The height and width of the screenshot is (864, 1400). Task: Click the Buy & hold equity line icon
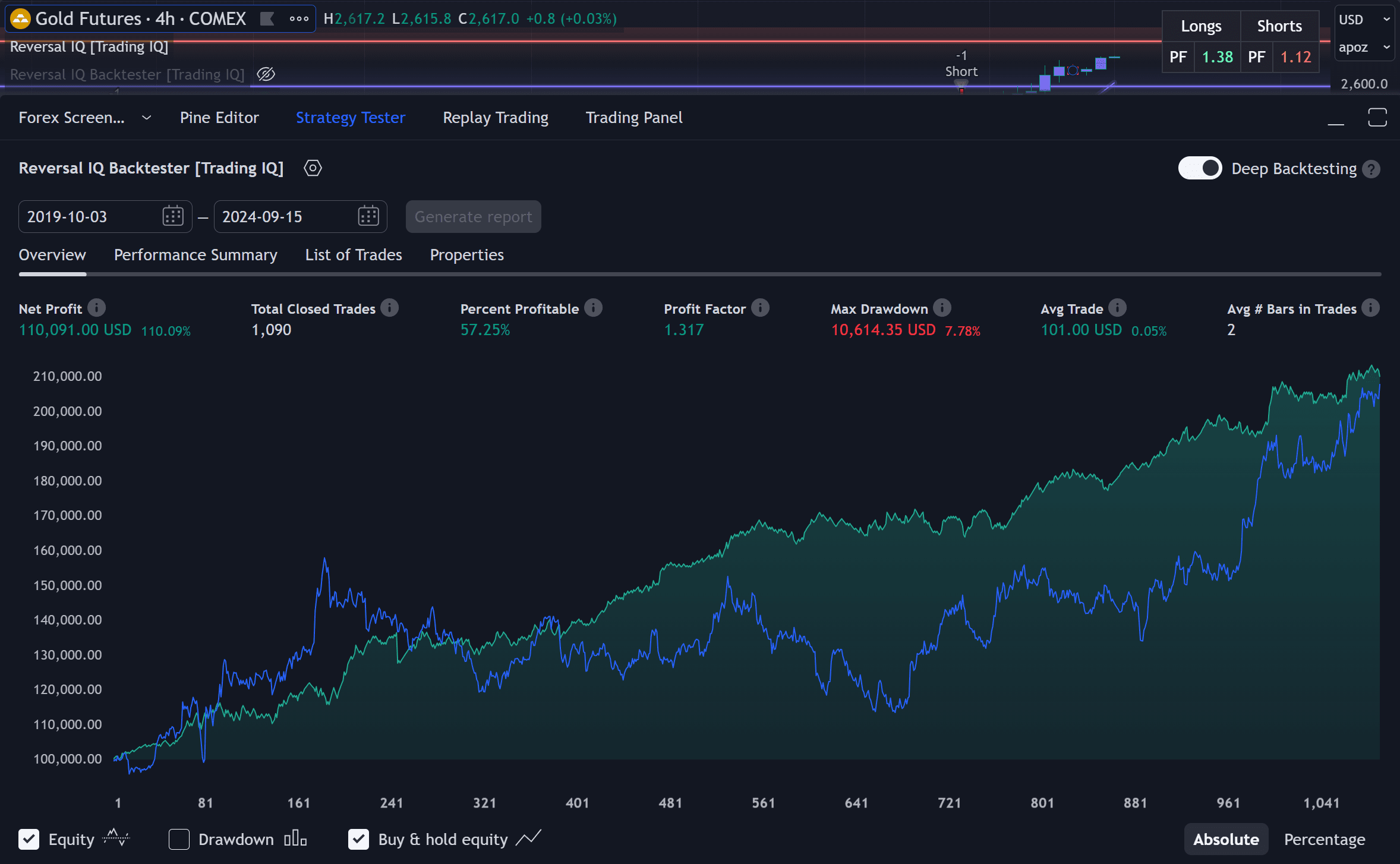[528, 838]
